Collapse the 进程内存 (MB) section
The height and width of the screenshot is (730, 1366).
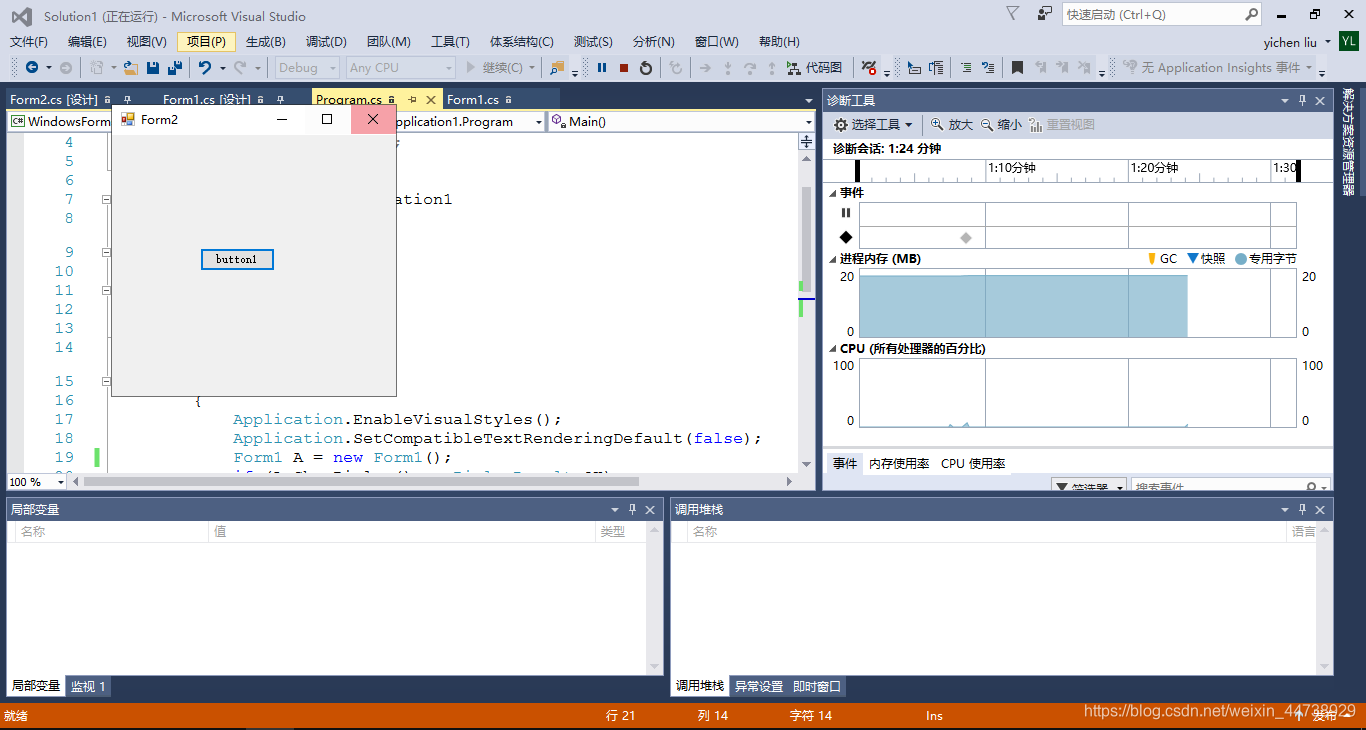point(832,258)
